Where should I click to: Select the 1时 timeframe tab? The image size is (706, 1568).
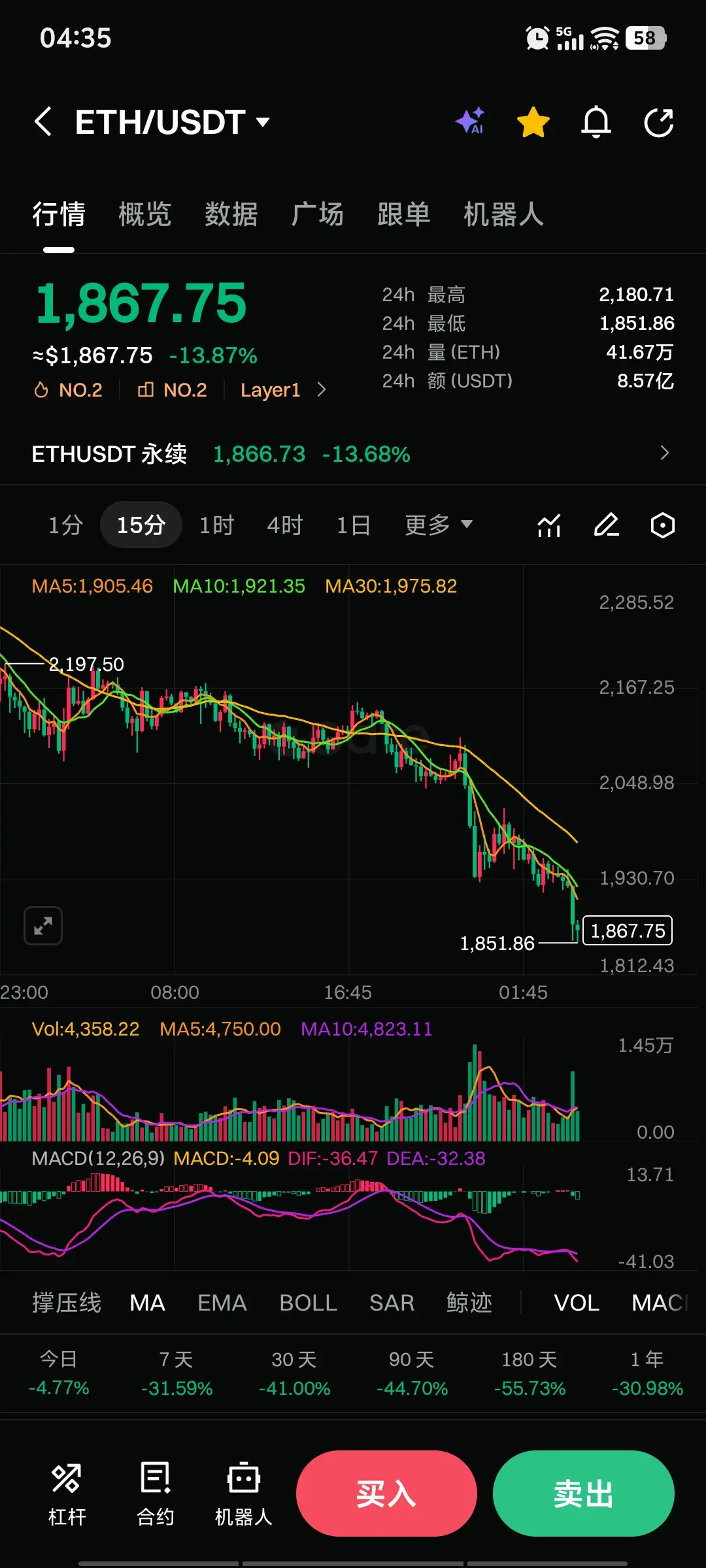[x=216, y=525]
